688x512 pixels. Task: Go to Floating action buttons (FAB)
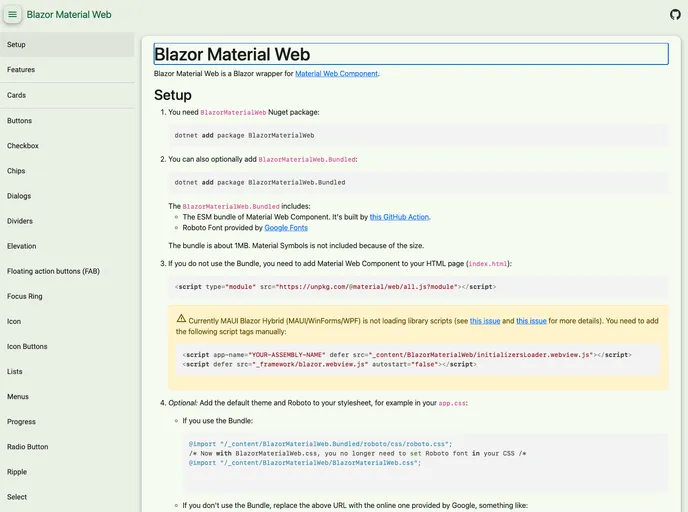click(x=53, y=271)
